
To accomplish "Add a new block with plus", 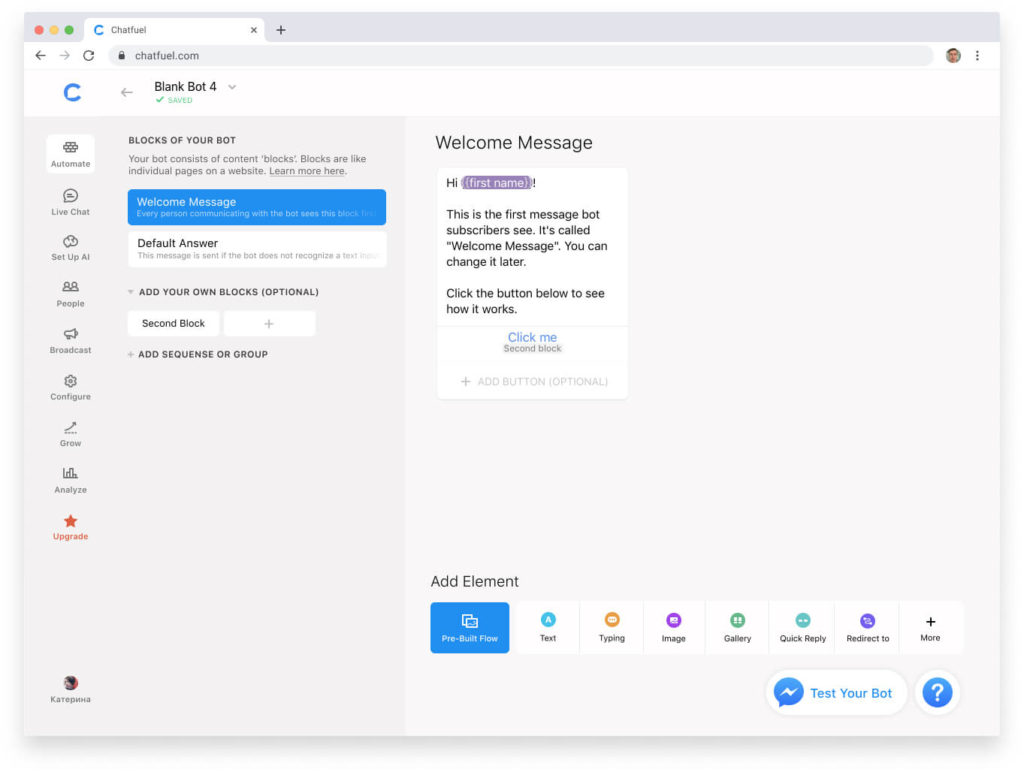I will 269,323.
